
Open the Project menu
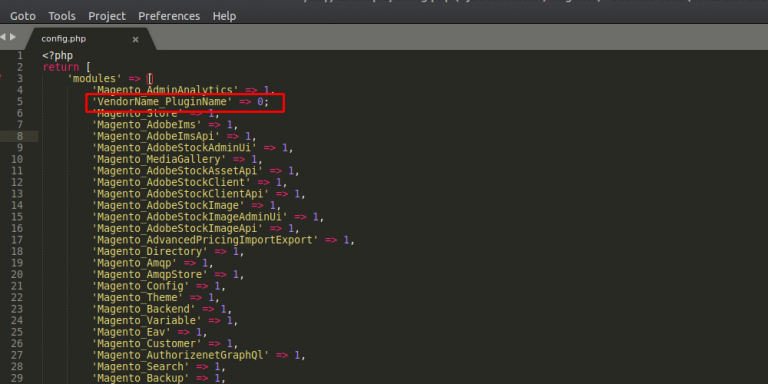click(x=107, y=16)
